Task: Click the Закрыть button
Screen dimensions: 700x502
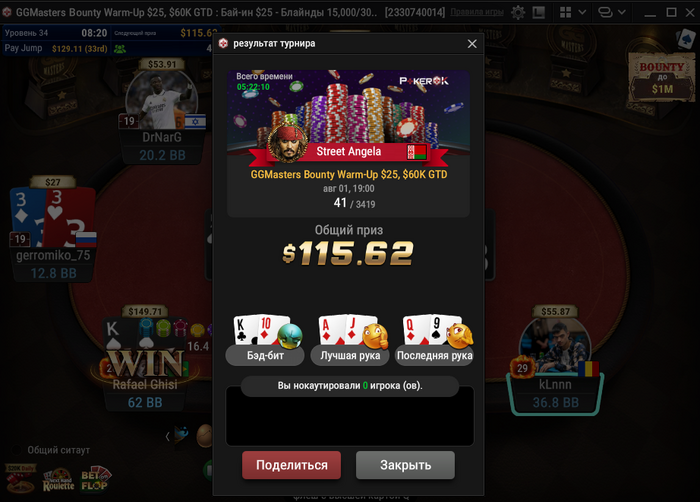Action: point(405,465)
